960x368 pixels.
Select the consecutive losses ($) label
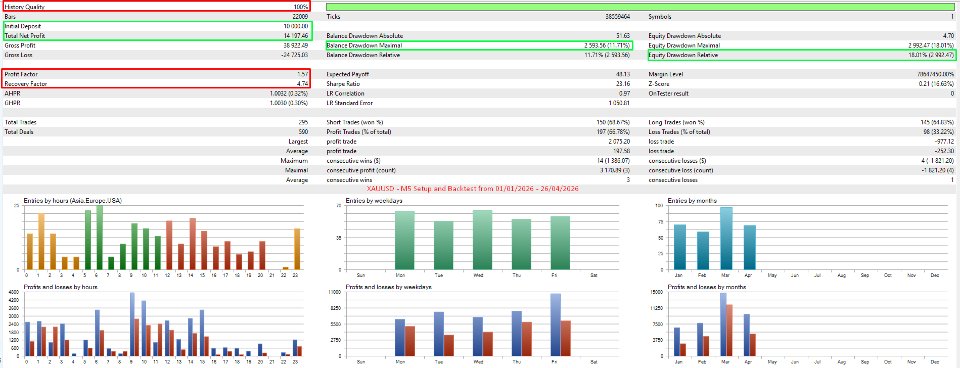(x=677, y=160)
